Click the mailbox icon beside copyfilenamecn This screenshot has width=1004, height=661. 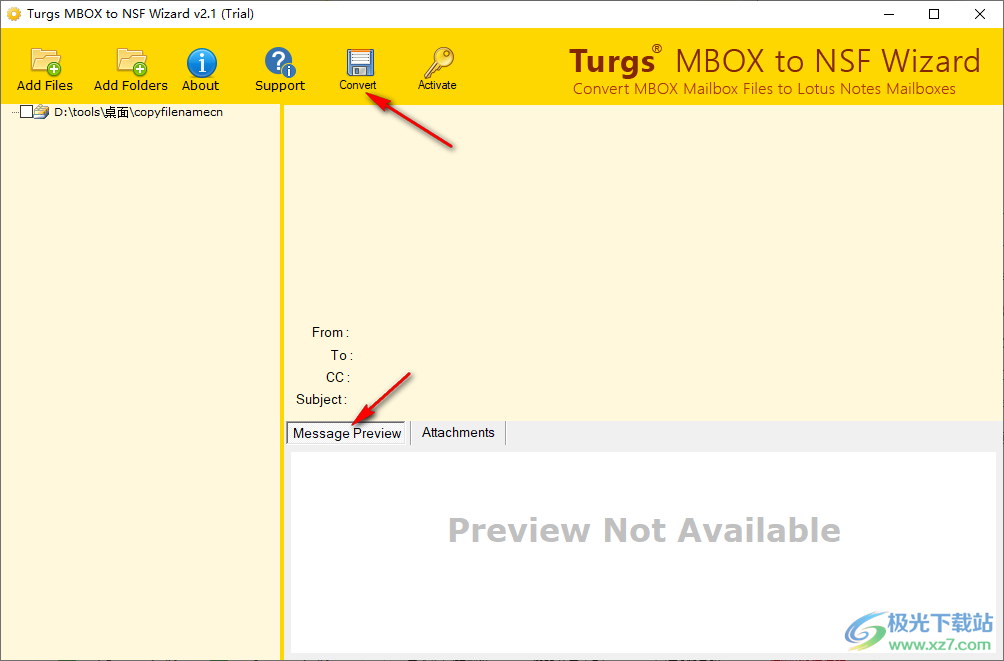42,112
